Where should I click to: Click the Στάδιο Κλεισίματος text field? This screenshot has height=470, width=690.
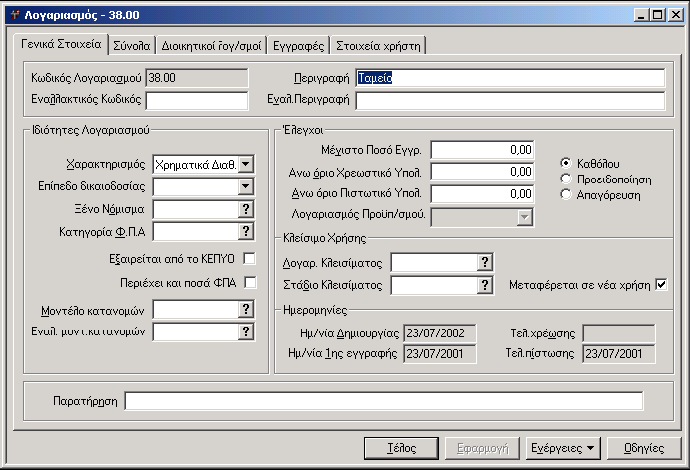point(435,285)
